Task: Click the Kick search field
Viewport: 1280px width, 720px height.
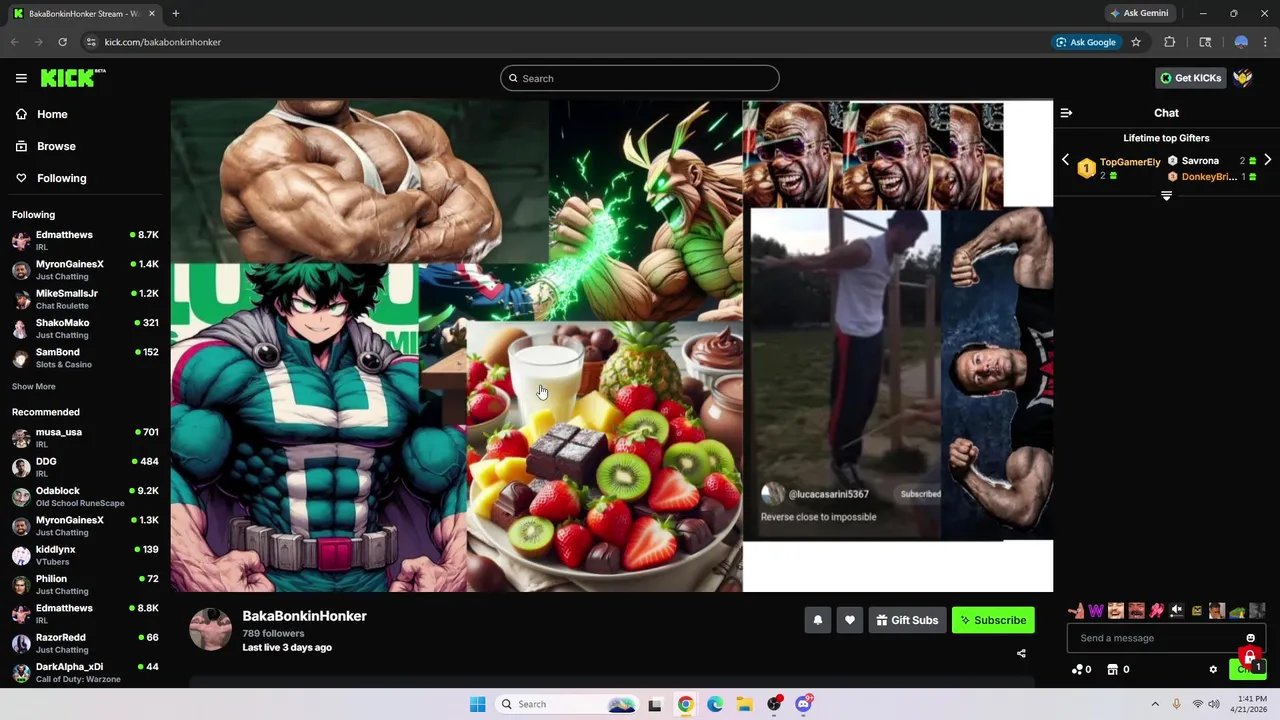Action: click(x=640, y=78)
